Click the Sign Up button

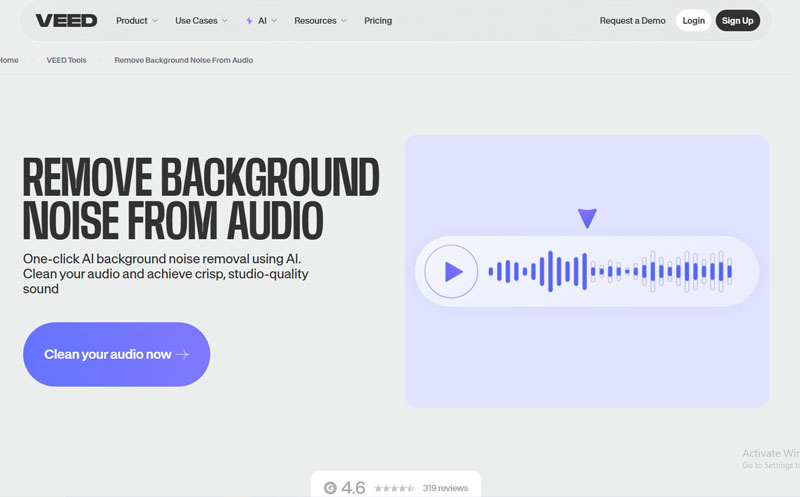coord(737,20)
